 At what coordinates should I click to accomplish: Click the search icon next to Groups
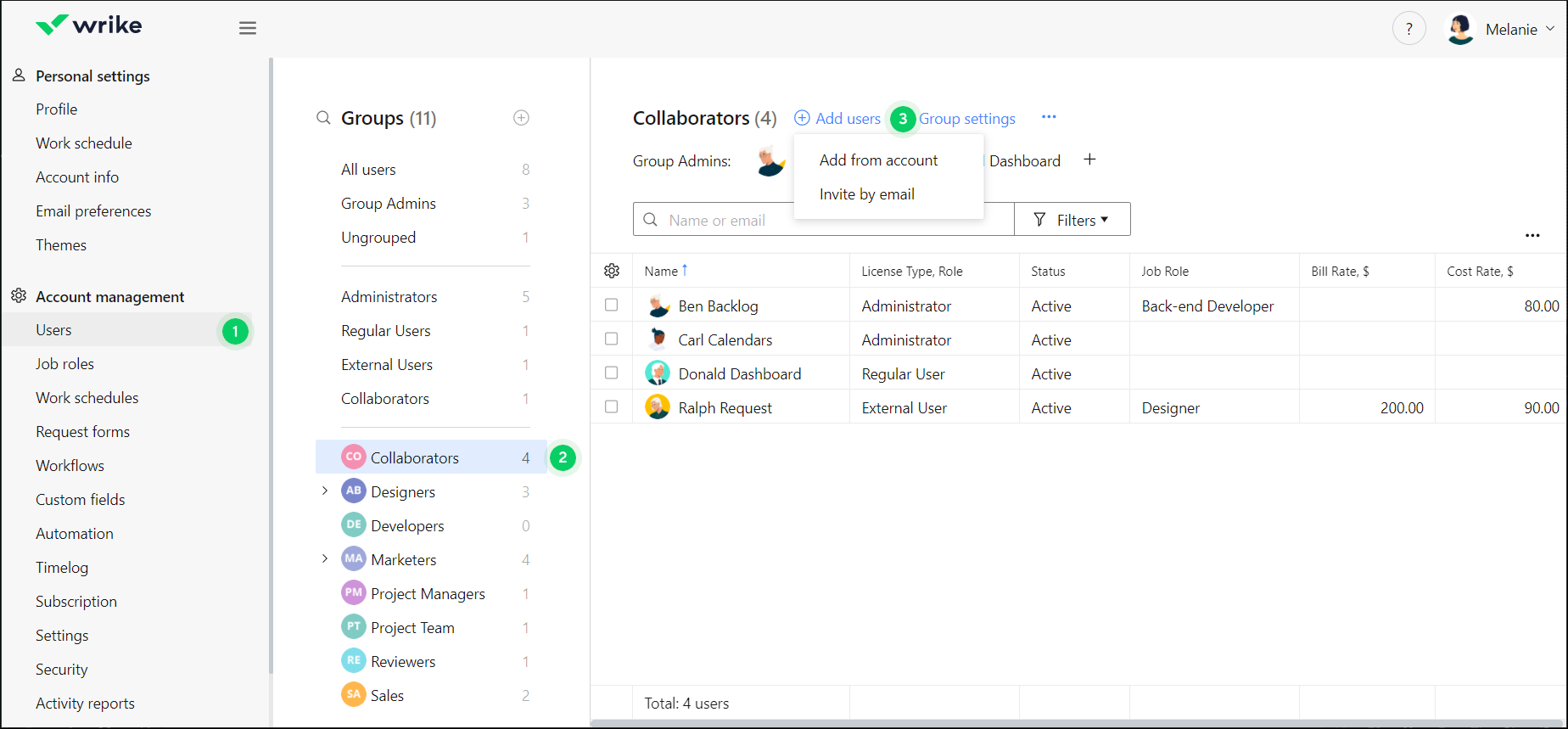pos(323,118)
